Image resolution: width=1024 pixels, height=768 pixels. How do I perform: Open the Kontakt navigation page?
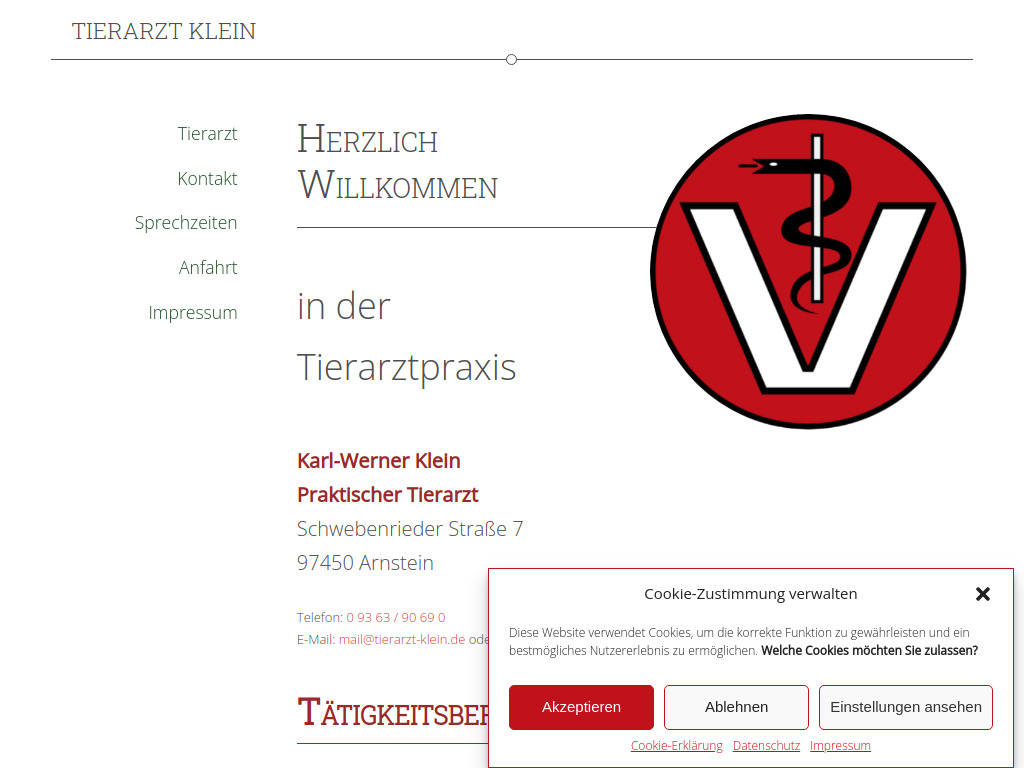(x=207, y=178)
